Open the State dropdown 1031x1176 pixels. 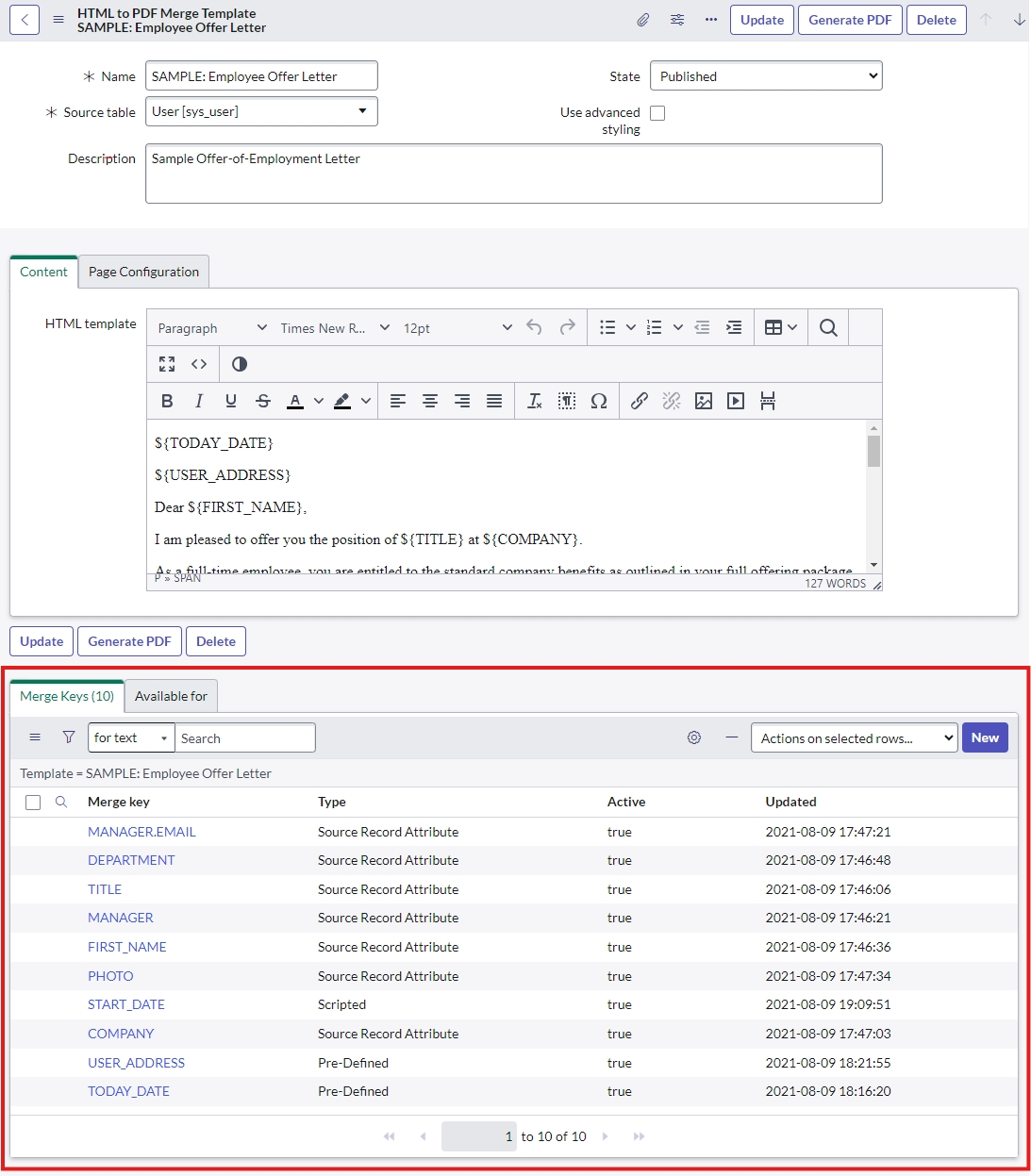pyautogui.click(x=766, y=76)
